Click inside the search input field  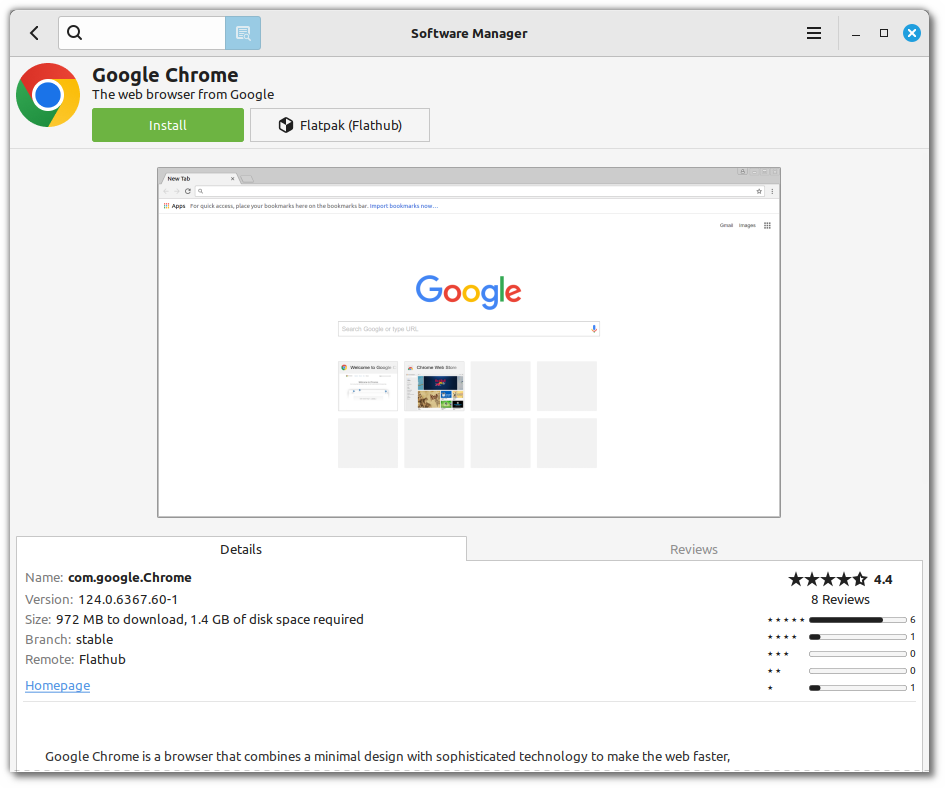[150, 33]
